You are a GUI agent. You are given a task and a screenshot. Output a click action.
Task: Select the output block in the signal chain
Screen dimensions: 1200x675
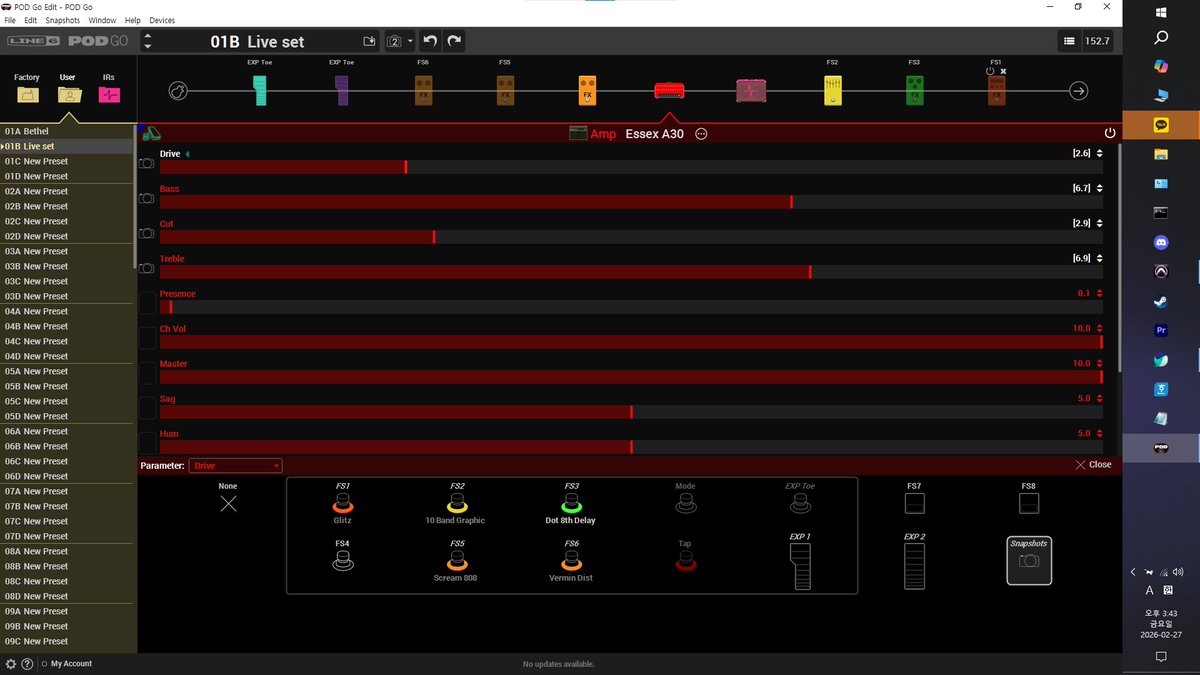1078,91
